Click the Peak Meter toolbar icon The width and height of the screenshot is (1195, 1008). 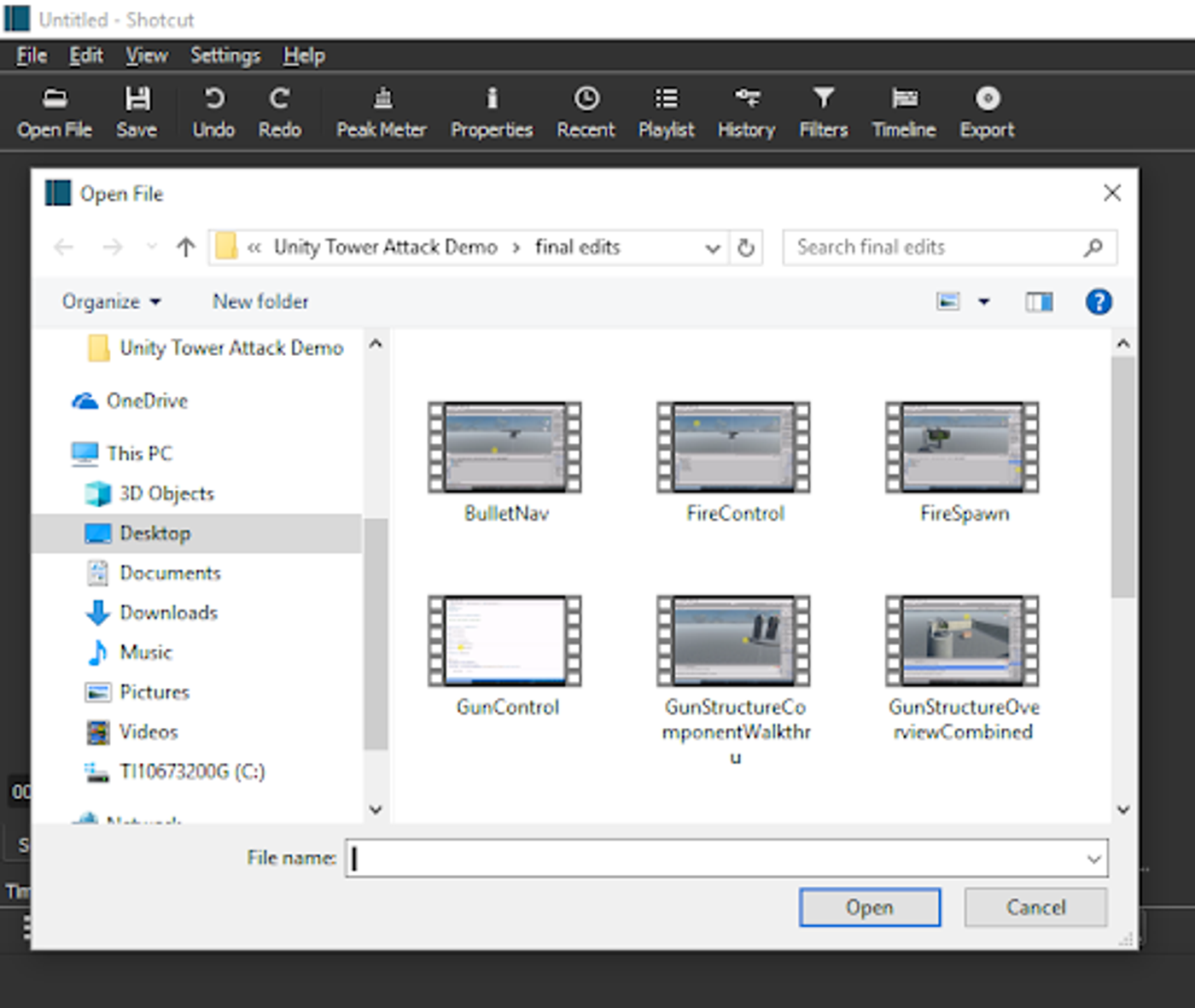pyautogui.click(x=382, y=99)
